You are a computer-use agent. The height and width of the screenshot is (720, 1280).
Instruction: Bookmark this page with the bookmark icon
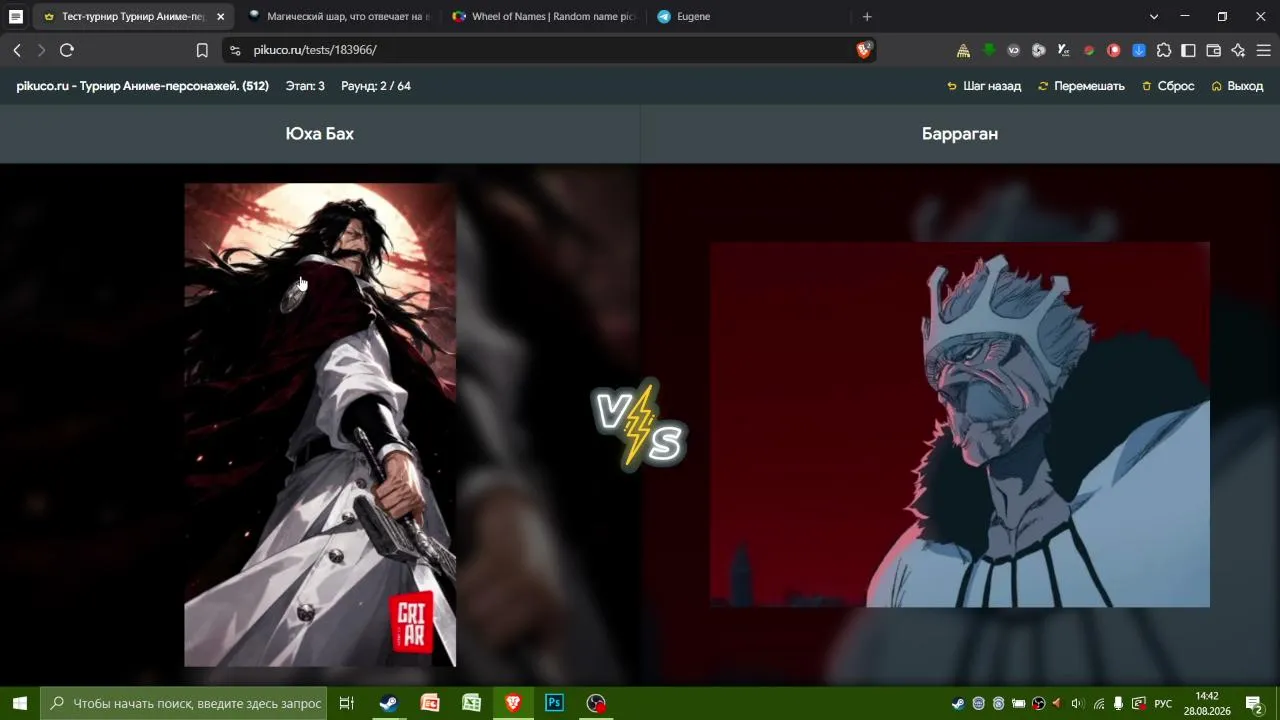tap(202, 50)
